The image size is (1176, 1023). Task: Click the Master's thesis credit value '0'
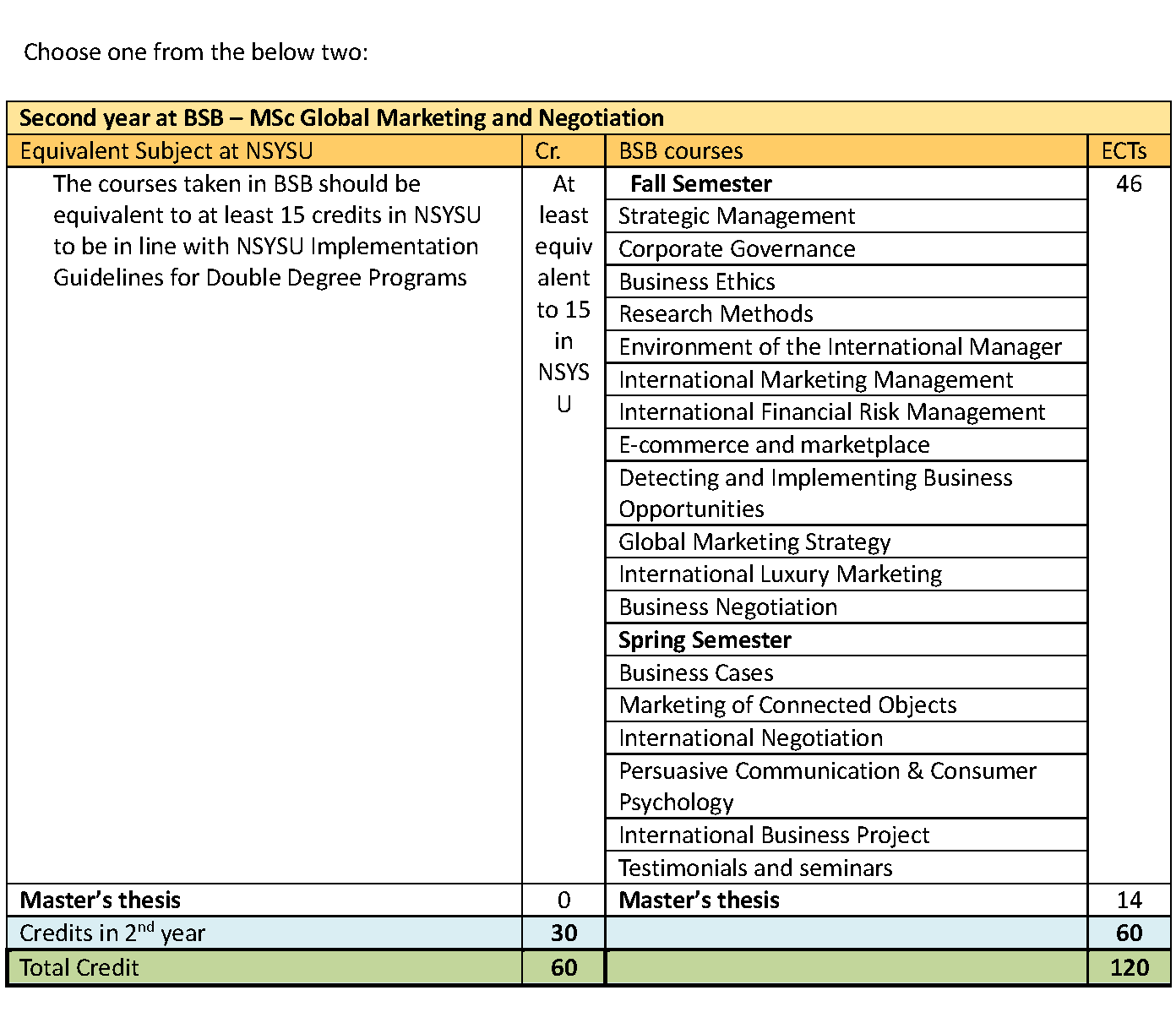(563, 901)
